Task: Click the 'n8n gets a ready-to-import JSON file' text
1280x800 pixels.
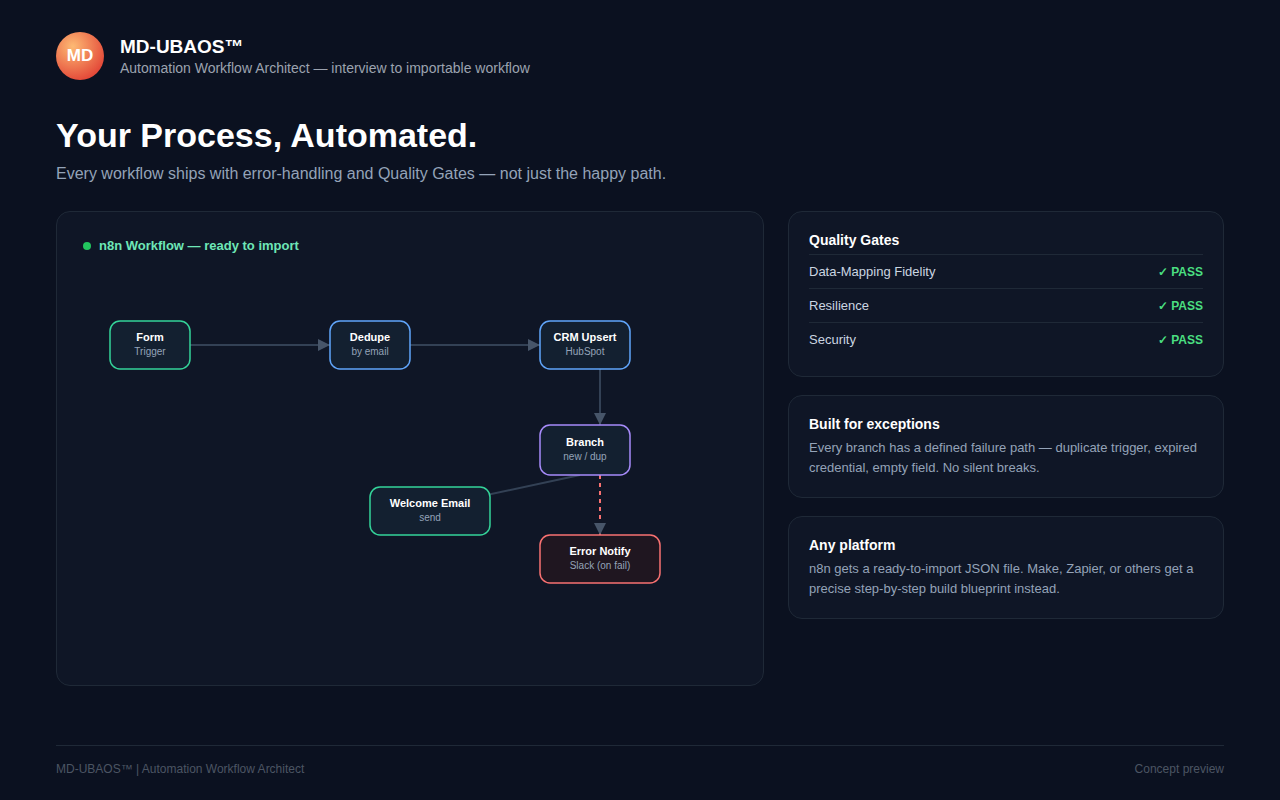Action: (1001, 579)
